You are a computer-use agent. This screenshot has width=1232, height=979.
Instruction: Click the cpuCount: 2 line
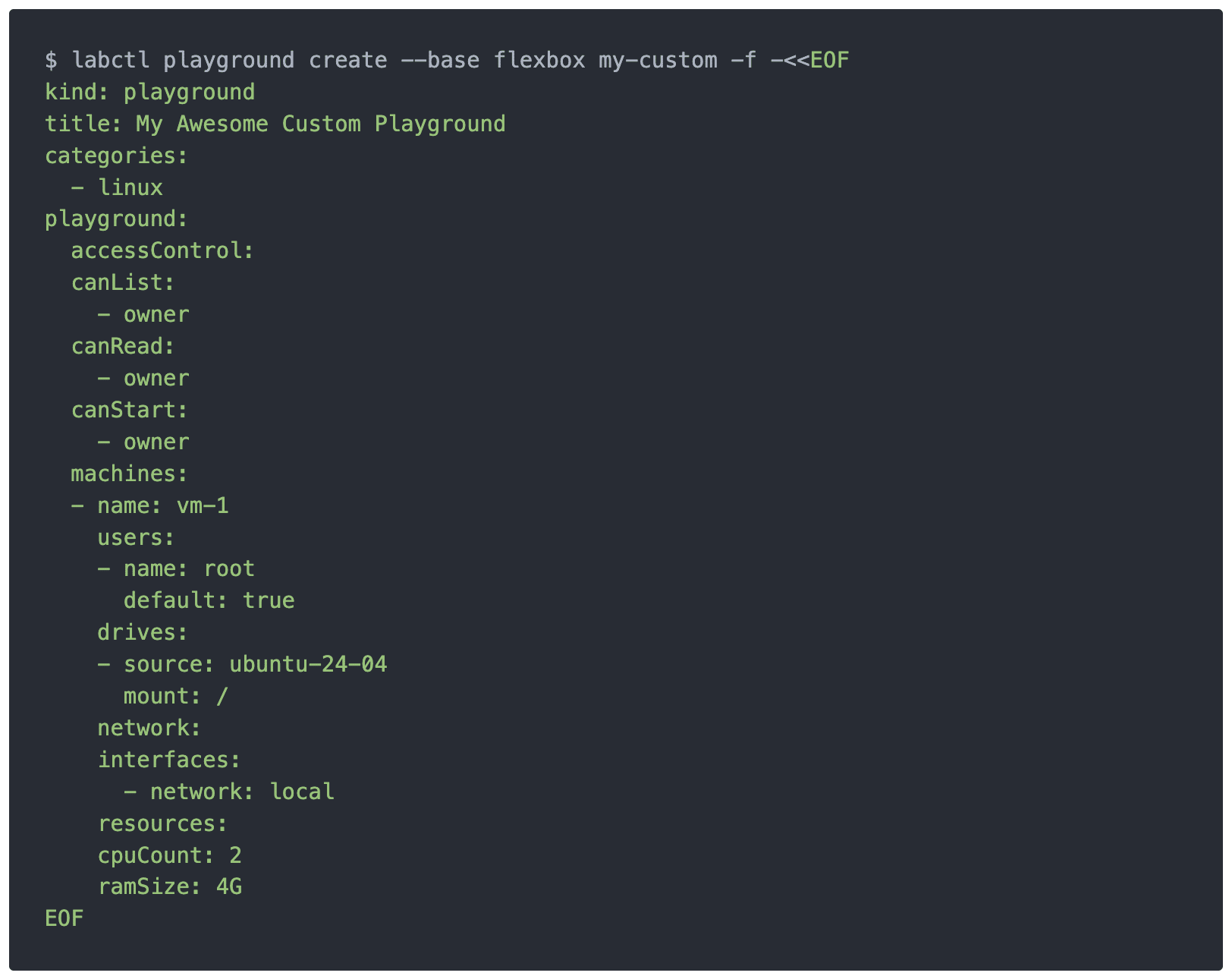point(170,855)
